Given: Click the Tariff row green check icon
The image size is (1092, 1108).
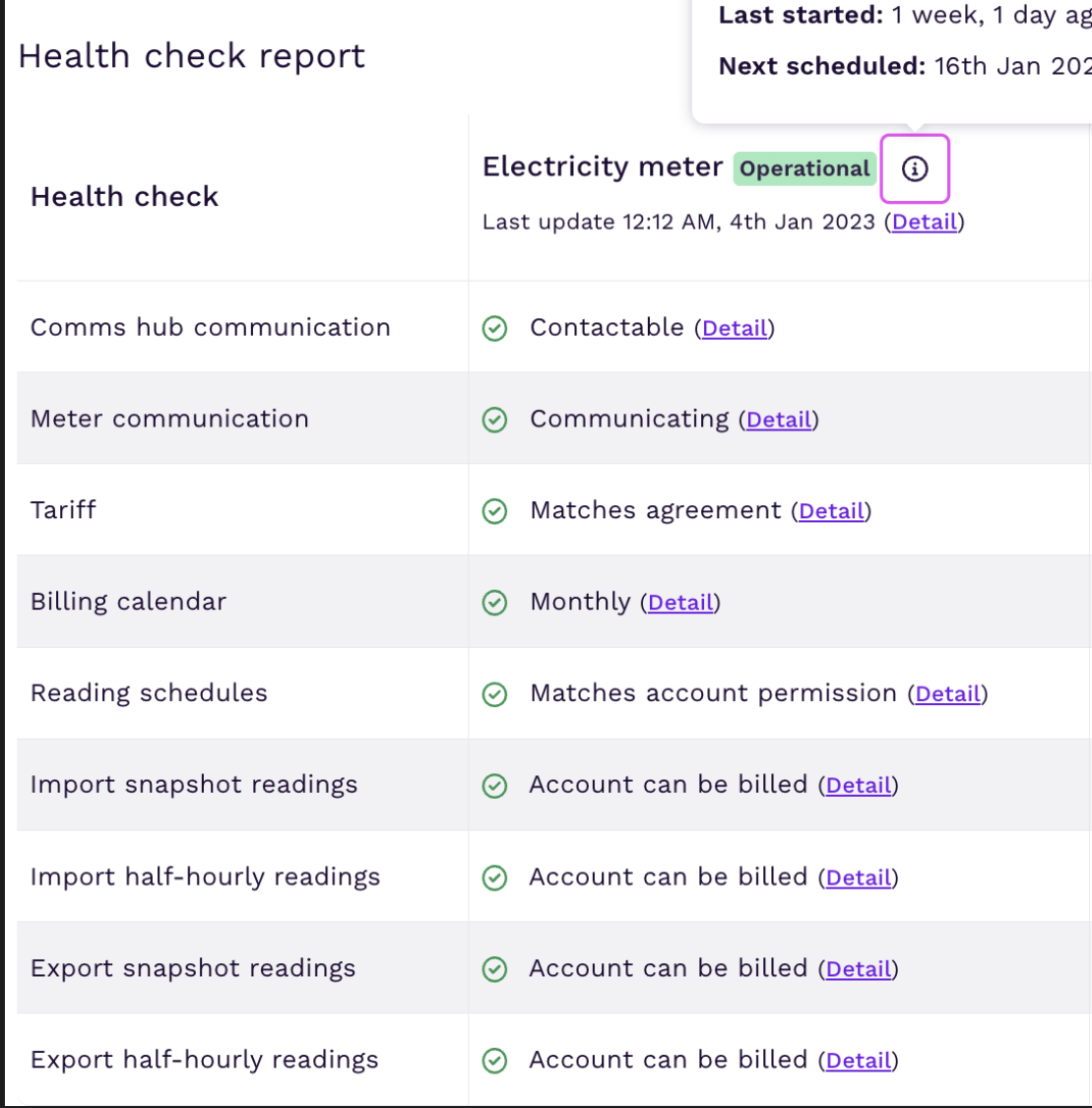Looking at the screenshot, I should click(494, 511).
